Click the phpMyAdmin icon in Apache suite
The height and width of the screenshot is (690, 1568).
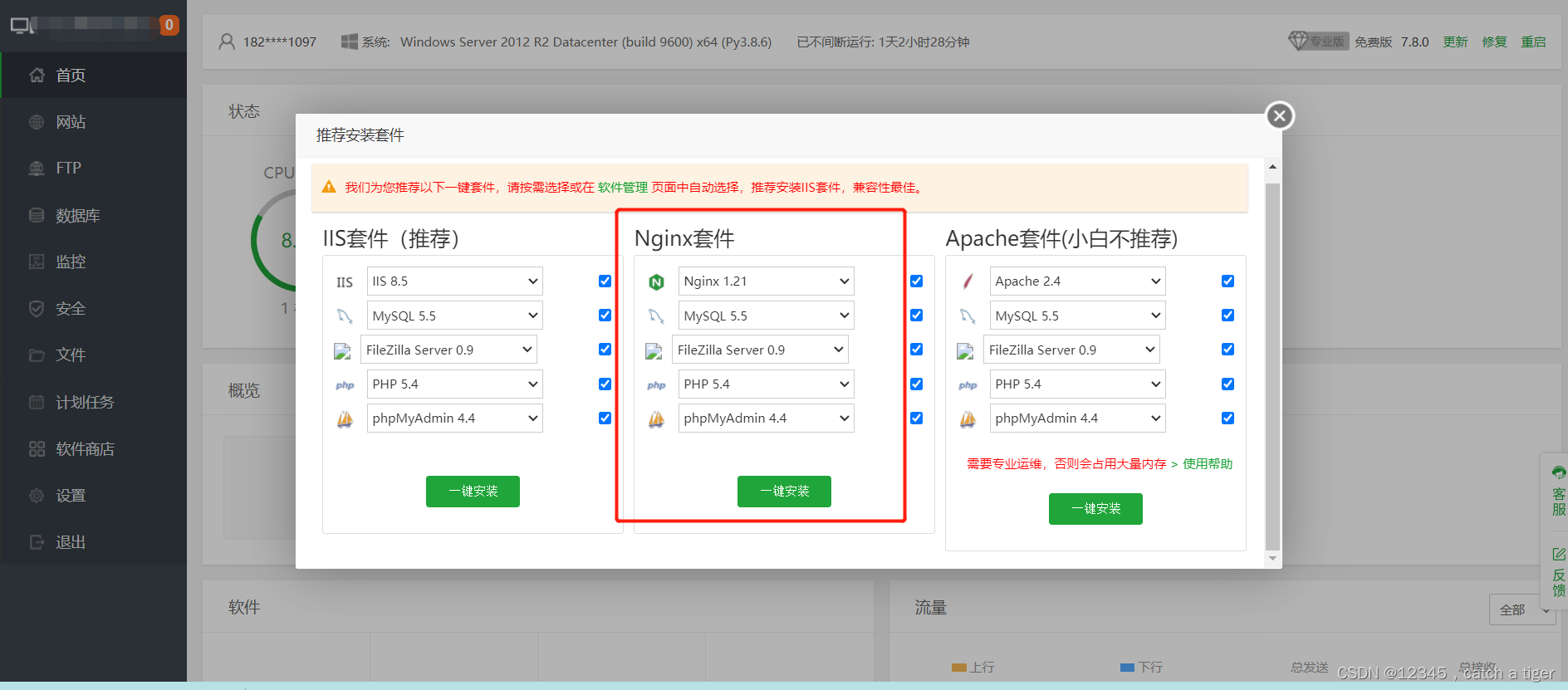pos(968,419)
